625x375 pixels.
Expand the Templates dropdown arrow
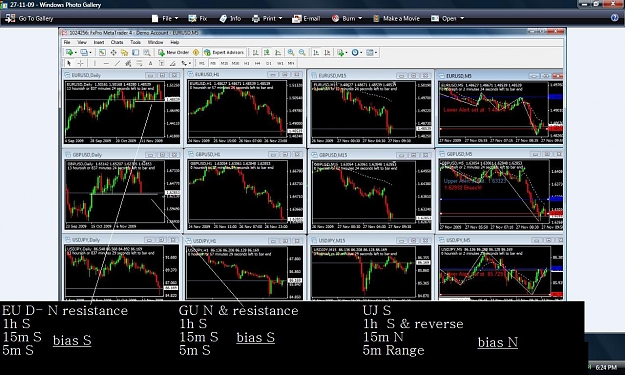coord(376,52)
